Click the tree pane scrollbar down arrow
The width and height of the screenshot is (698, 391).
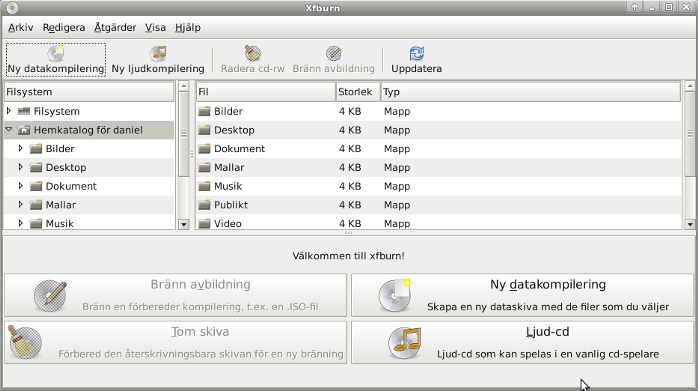pyautogui.click(x=183, y=224)
